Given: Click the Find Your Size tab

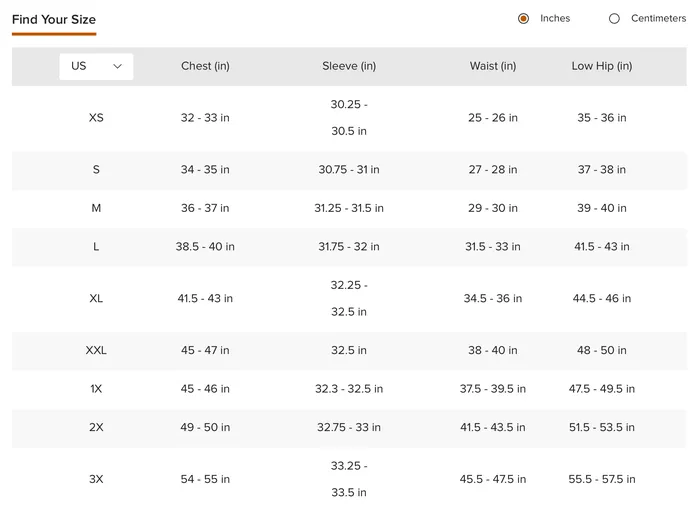Looking at the screenshot, I should click(54, 20).
